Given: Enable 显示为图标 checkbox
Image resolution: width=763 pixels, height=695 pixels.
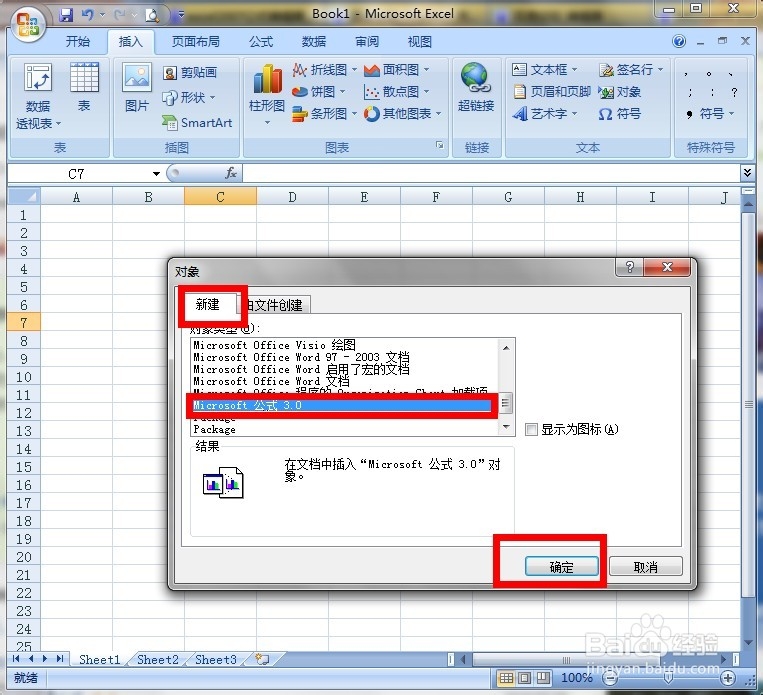Looking at the screenshot, I should tap(531, 429).
